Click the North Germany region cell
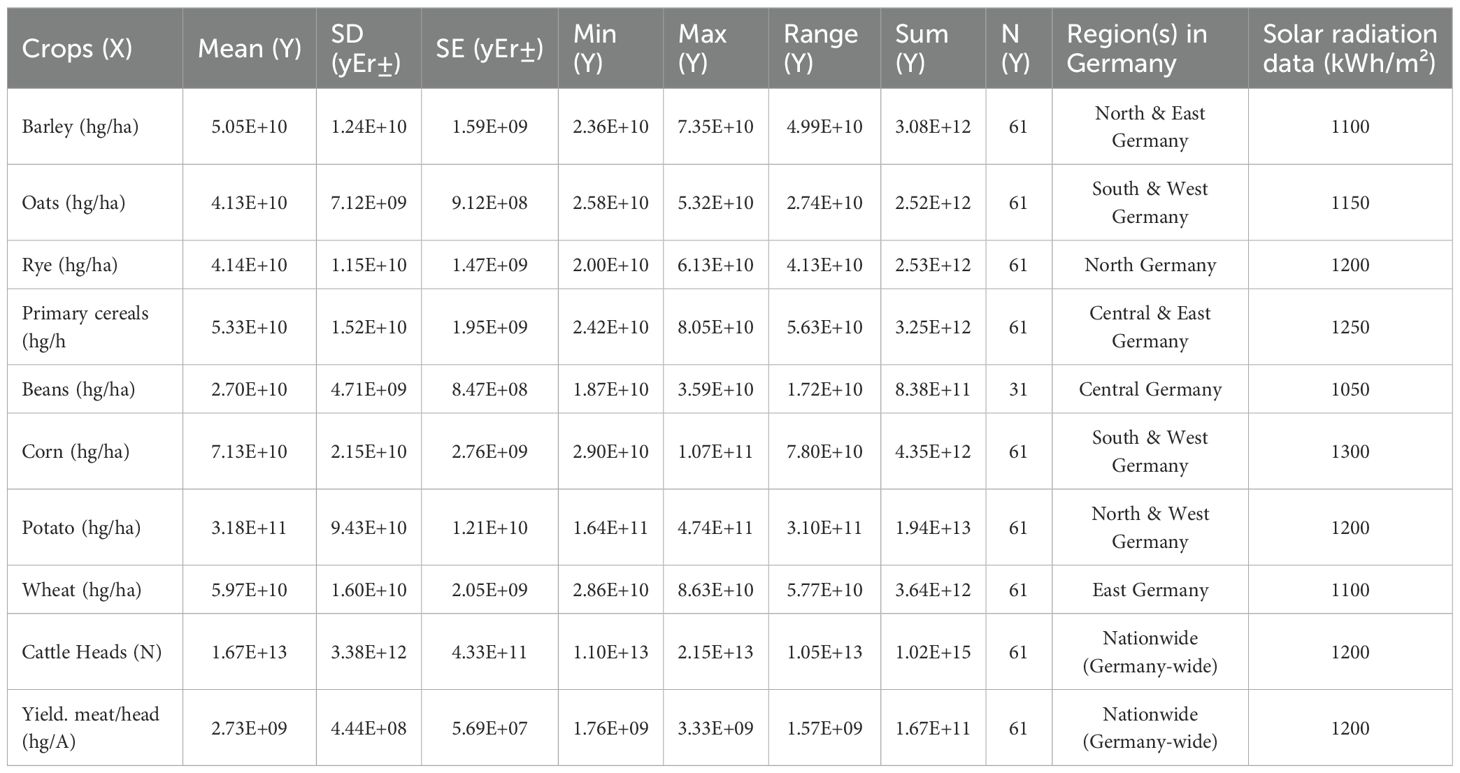 [1150, 265]
